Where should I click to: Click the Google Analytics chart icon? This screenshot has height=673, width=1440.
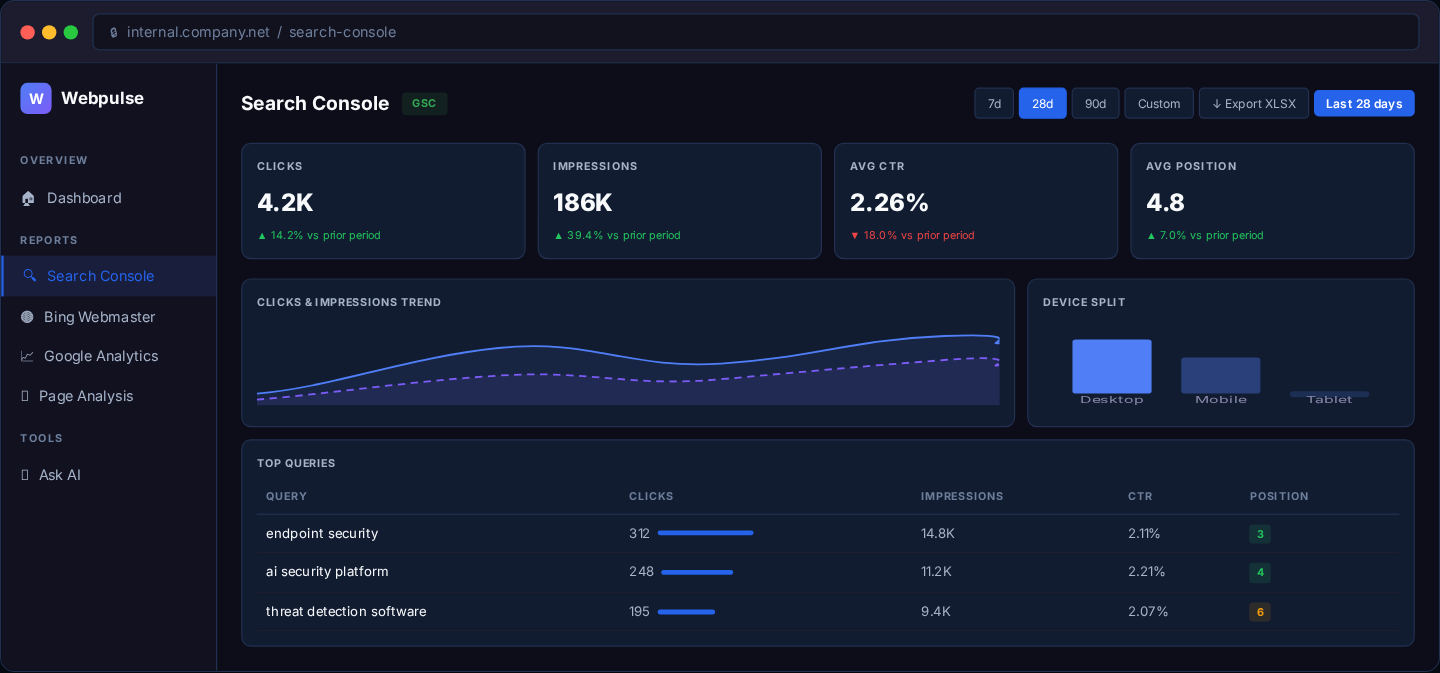tap(27, 356)
